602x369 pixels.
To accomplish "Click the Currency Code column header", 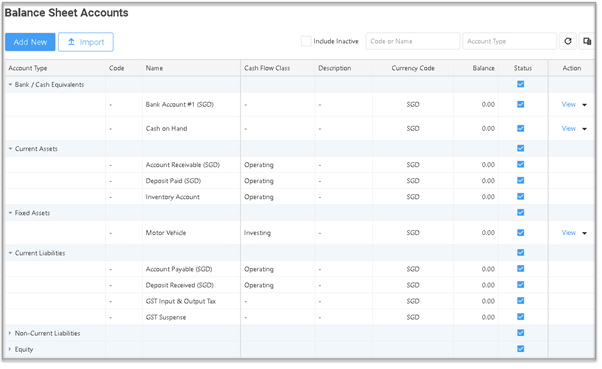I will [x=413, y=68].
